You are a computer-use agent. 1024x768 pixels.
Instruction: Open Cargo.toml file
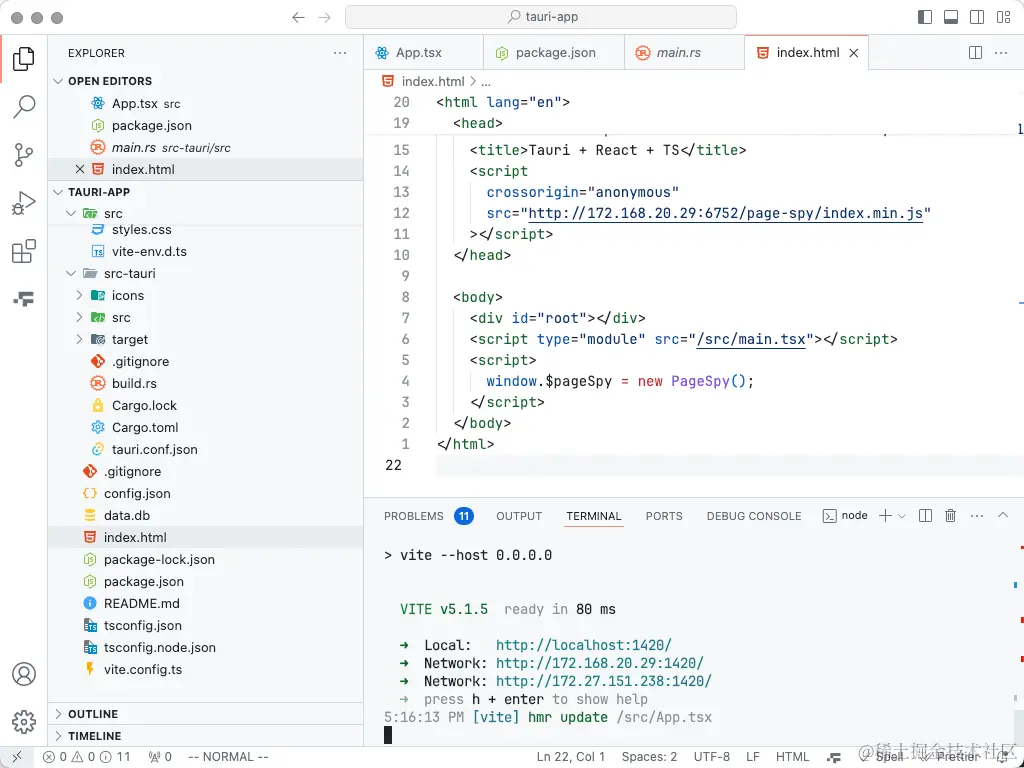click(206, 427)
